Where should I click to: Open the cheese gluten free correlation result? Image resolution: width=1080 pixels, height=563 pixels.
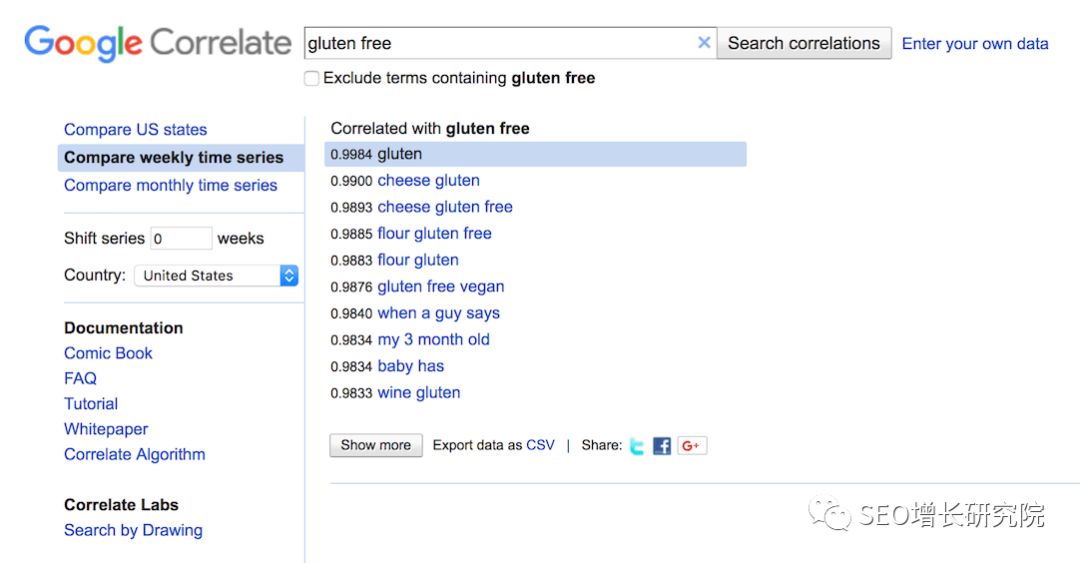(444, 207)
